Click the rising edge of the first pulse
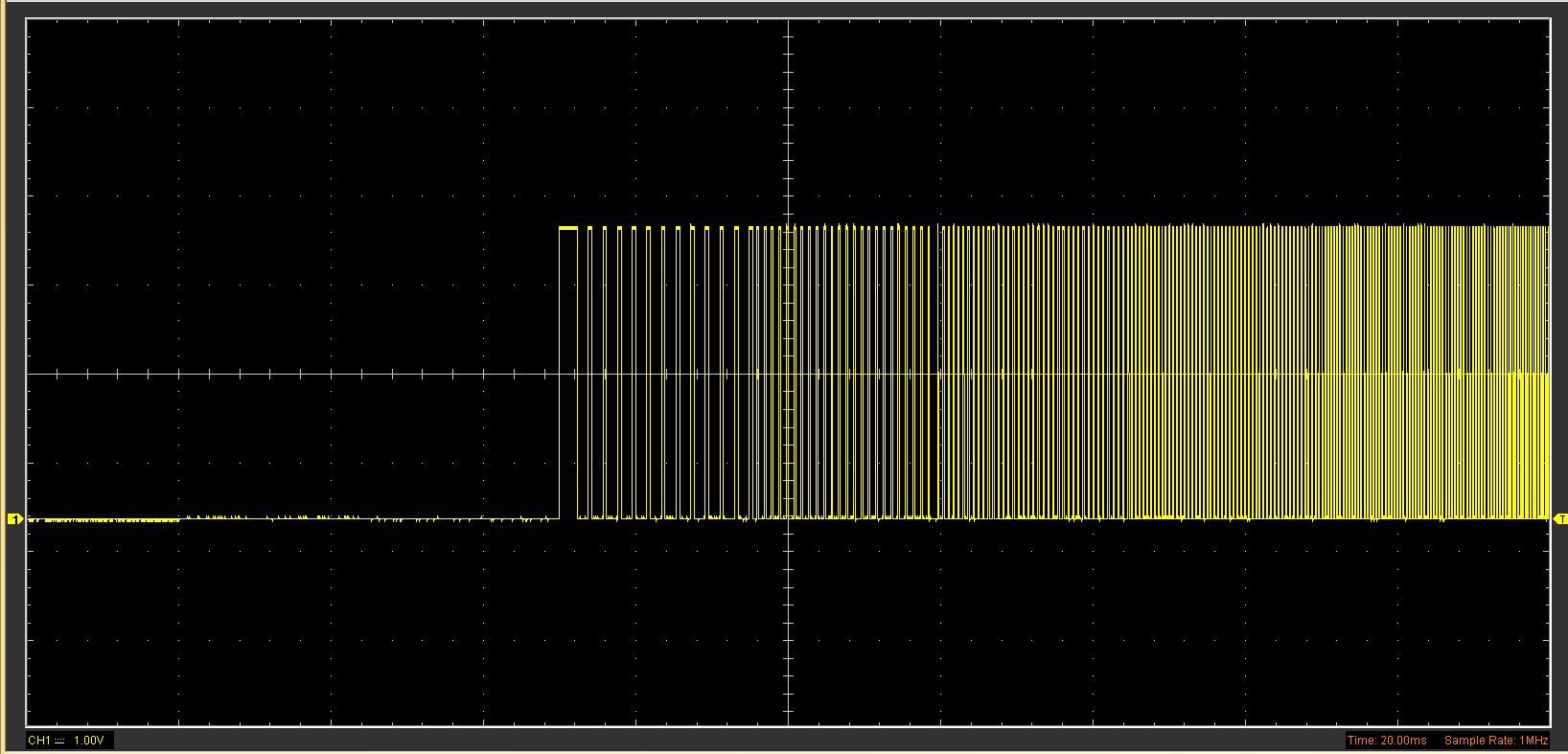The width and height of the screenshot is (1568, 754). [560, 374]
